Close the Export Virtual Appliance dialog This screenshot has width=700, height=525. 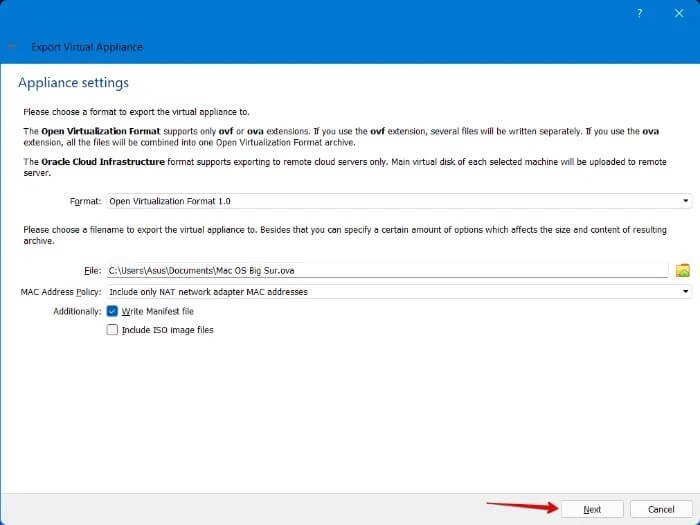coord(679,13)
